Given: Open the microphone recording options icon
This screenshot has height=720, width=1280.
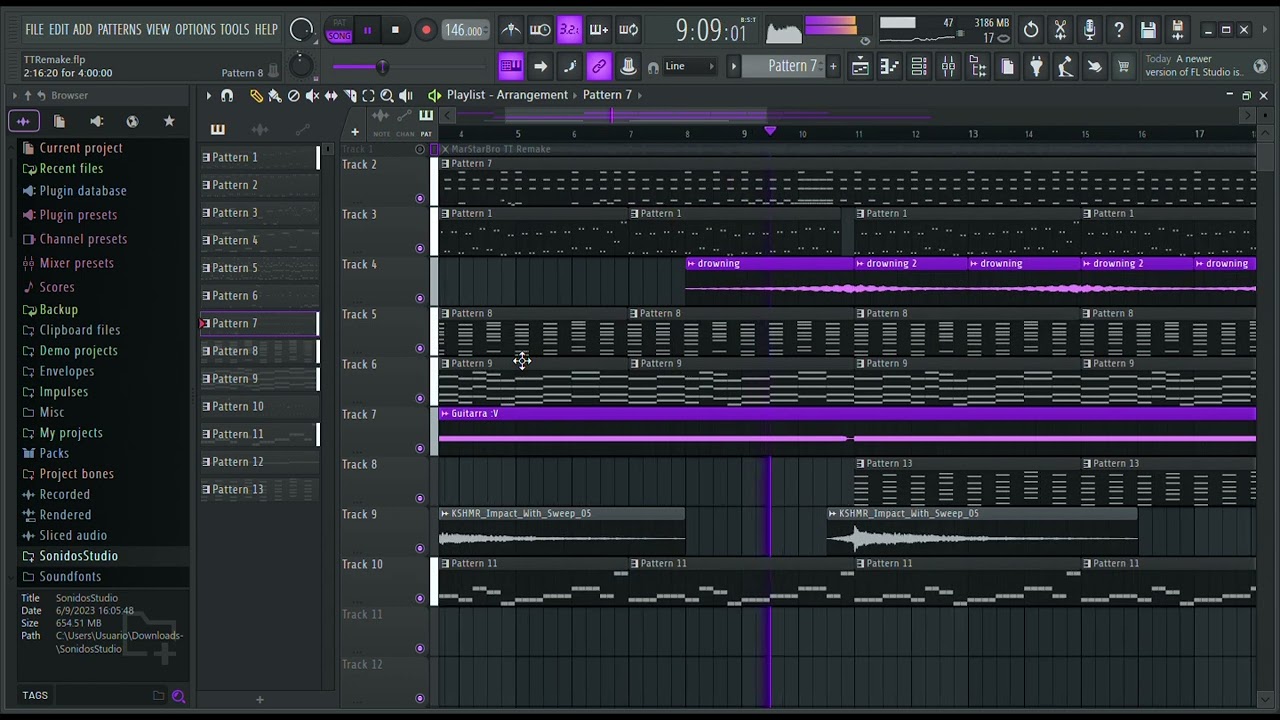Looking at the screenshot, I should (1089, 30).
